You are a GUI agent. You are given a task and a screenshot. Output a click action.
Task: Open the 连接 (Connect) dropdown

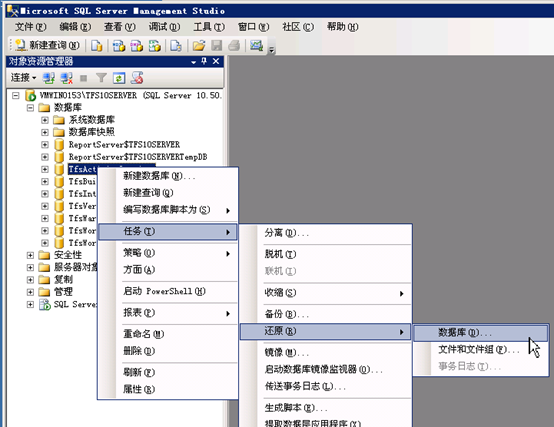(x=23, y=77)
